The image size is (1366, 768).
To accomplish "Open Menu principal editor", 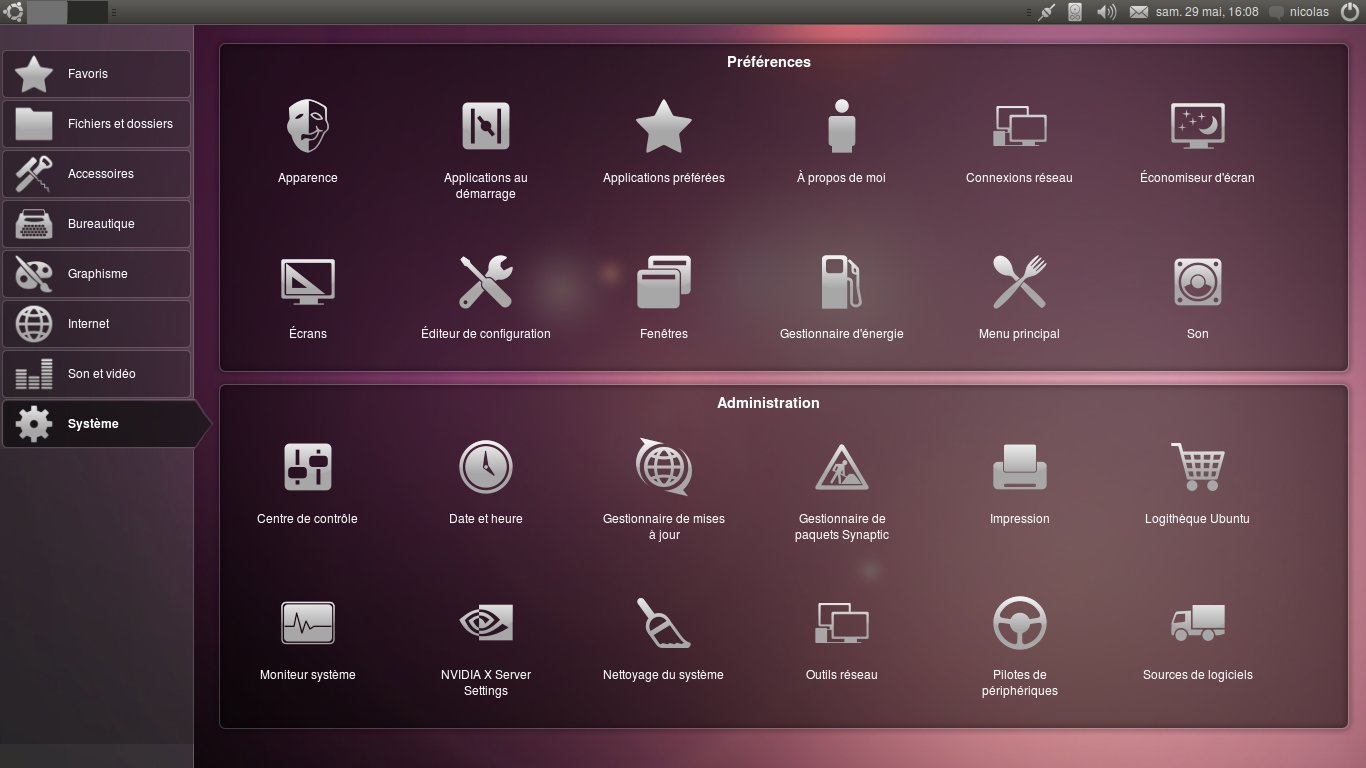I will 1019,298.
